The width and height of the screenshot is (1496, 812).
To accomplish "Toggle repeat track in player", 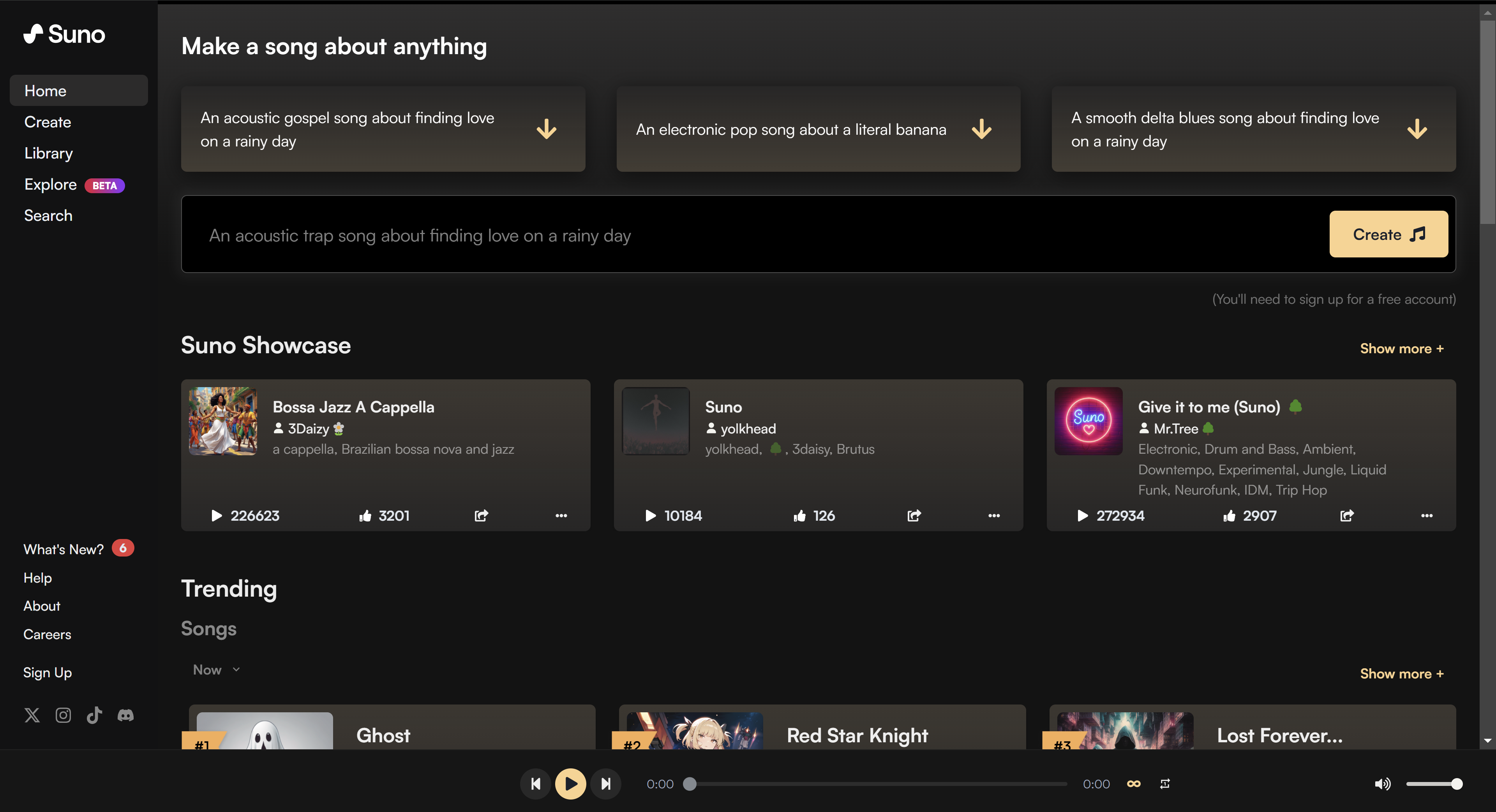I will 1165,784.
